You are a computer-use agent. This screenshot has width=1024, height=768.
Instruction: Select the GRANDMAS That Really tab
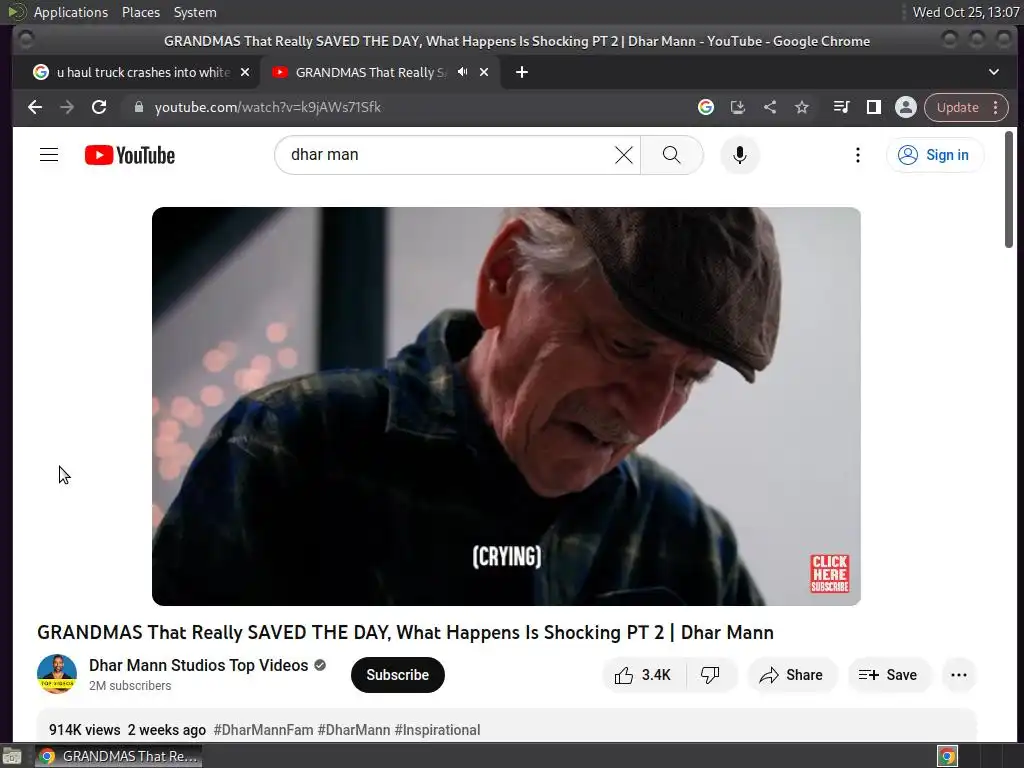(372, 72)
